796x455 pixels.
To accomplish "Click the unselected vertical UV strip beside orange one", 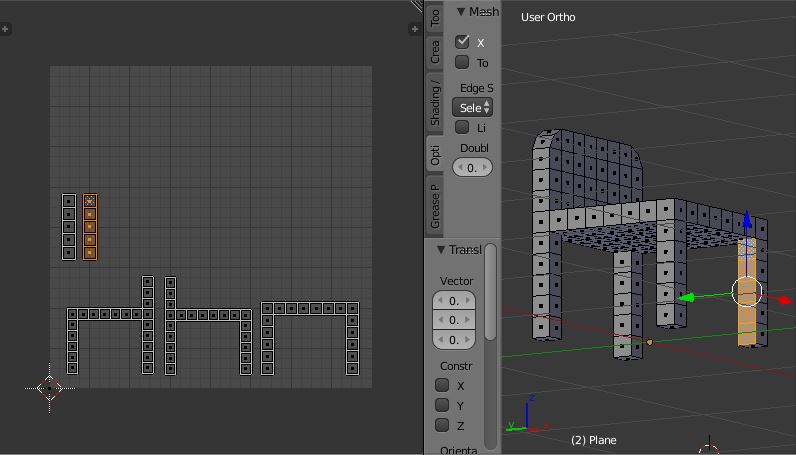I will coord(69,227).
